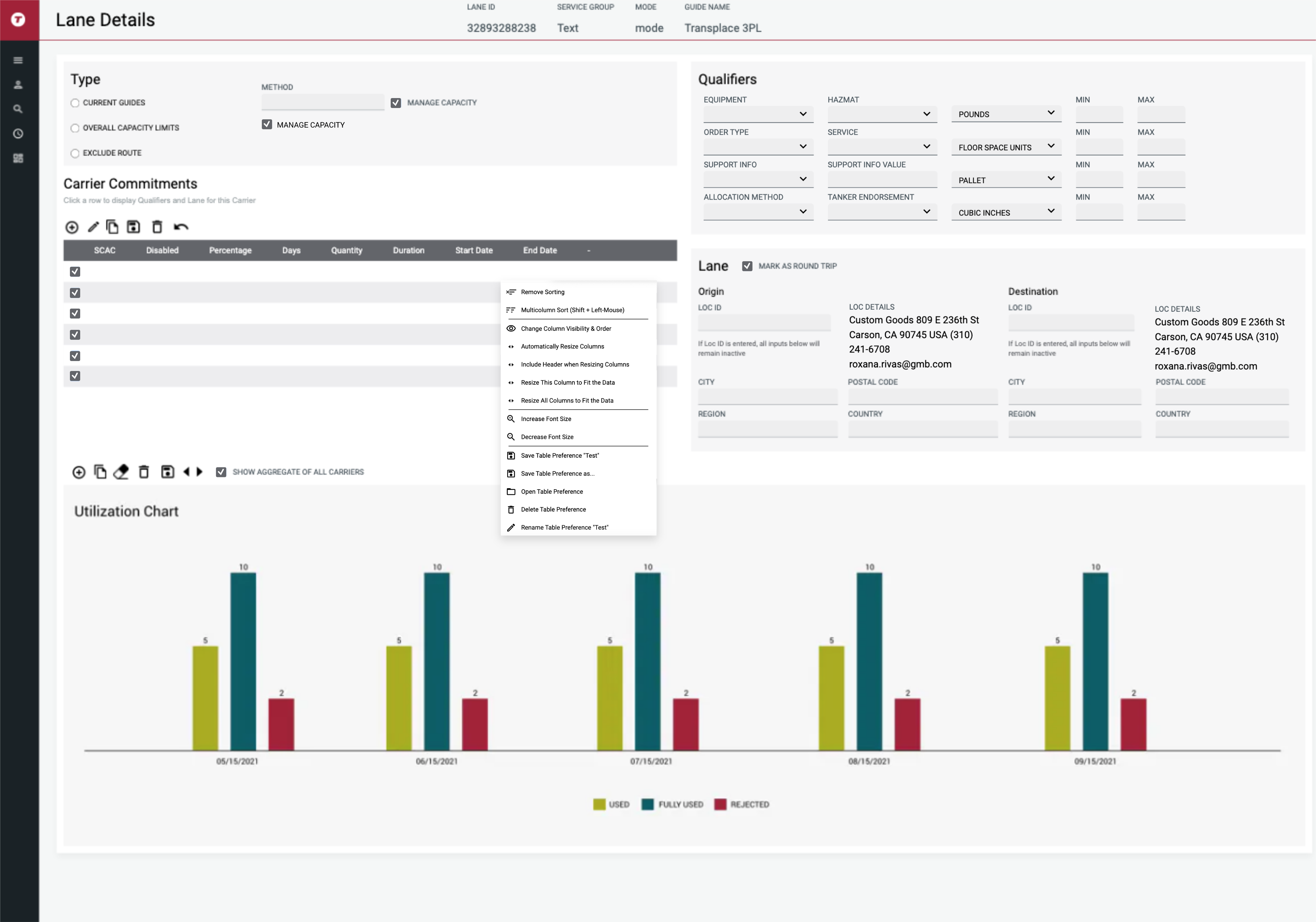Open the Equipment dropdown
The height and width of the screenshot is (922, 1316).
click(758, 114)
